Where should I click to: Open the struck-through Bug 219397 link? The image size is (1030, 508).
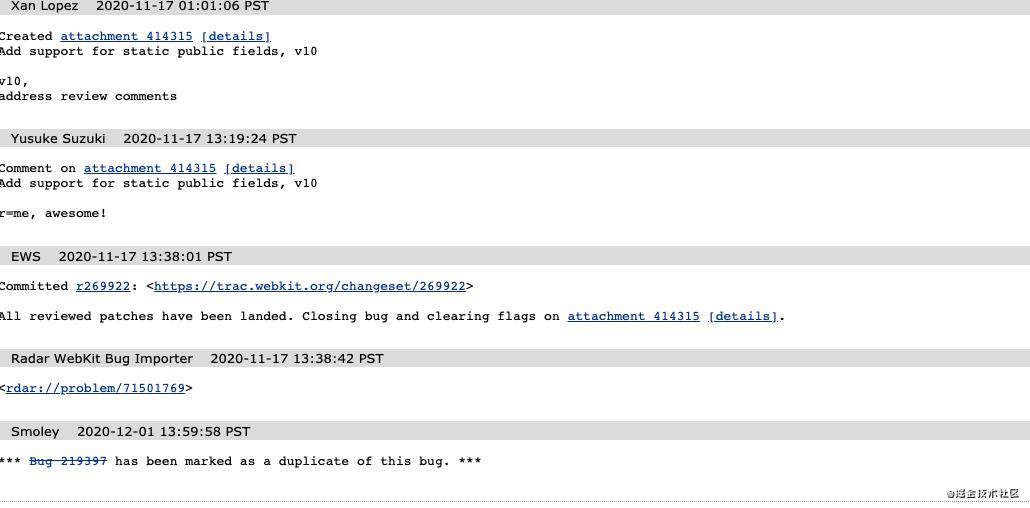[68, 461]
